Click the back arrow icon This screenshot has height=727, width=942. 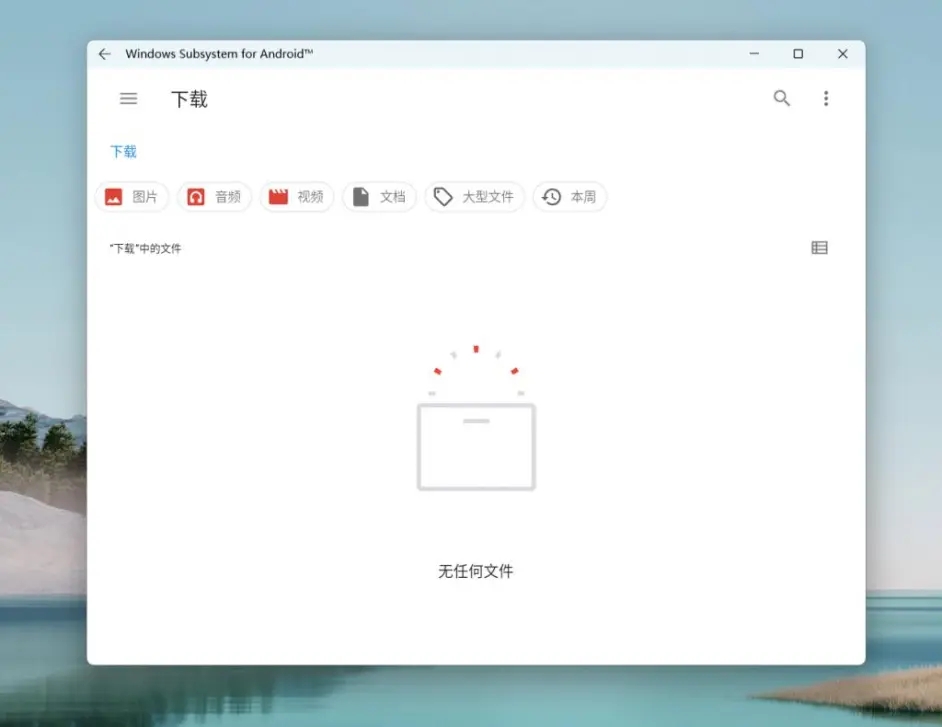point(104,54)
